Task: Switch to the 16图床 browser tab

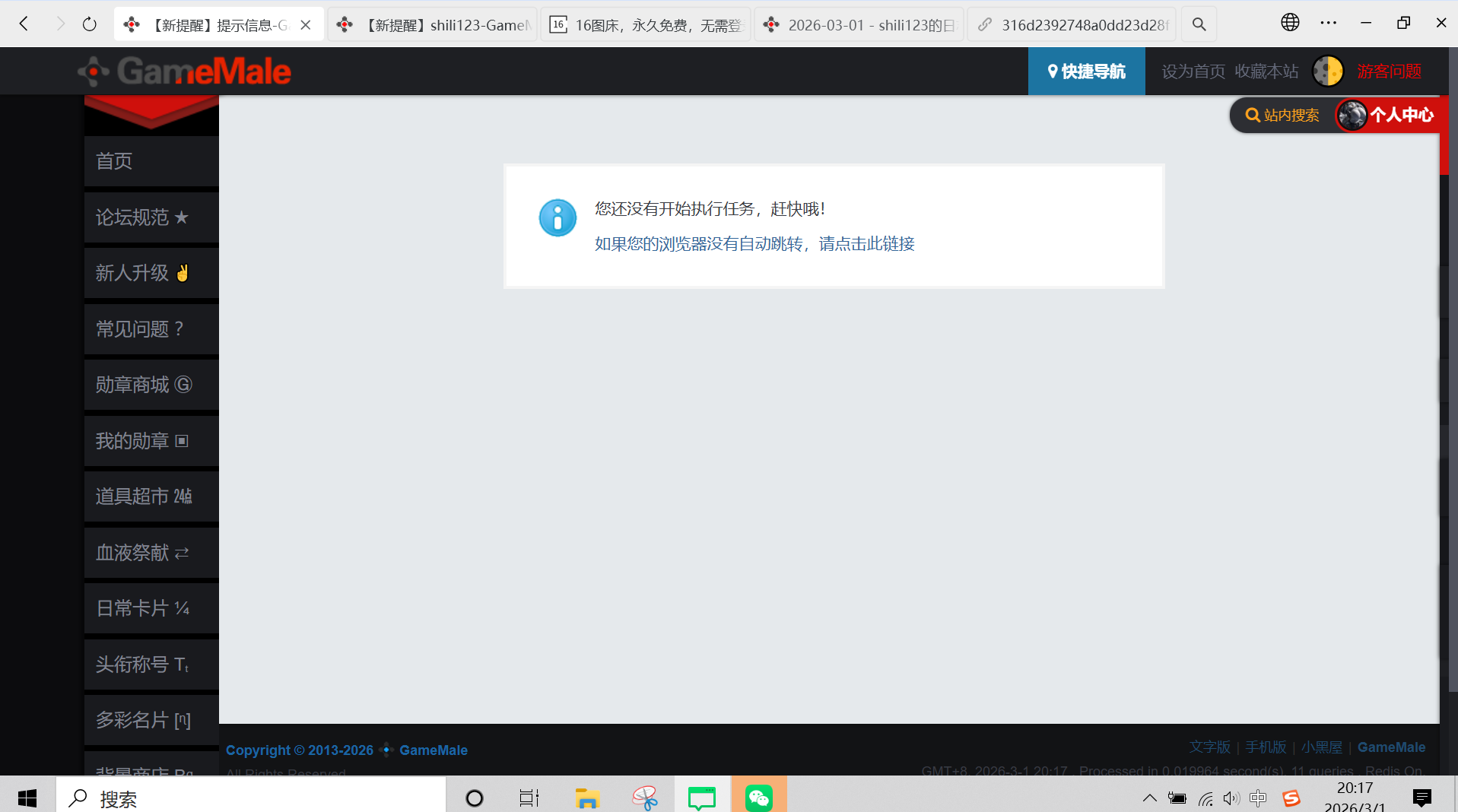Action: point(645,25)
